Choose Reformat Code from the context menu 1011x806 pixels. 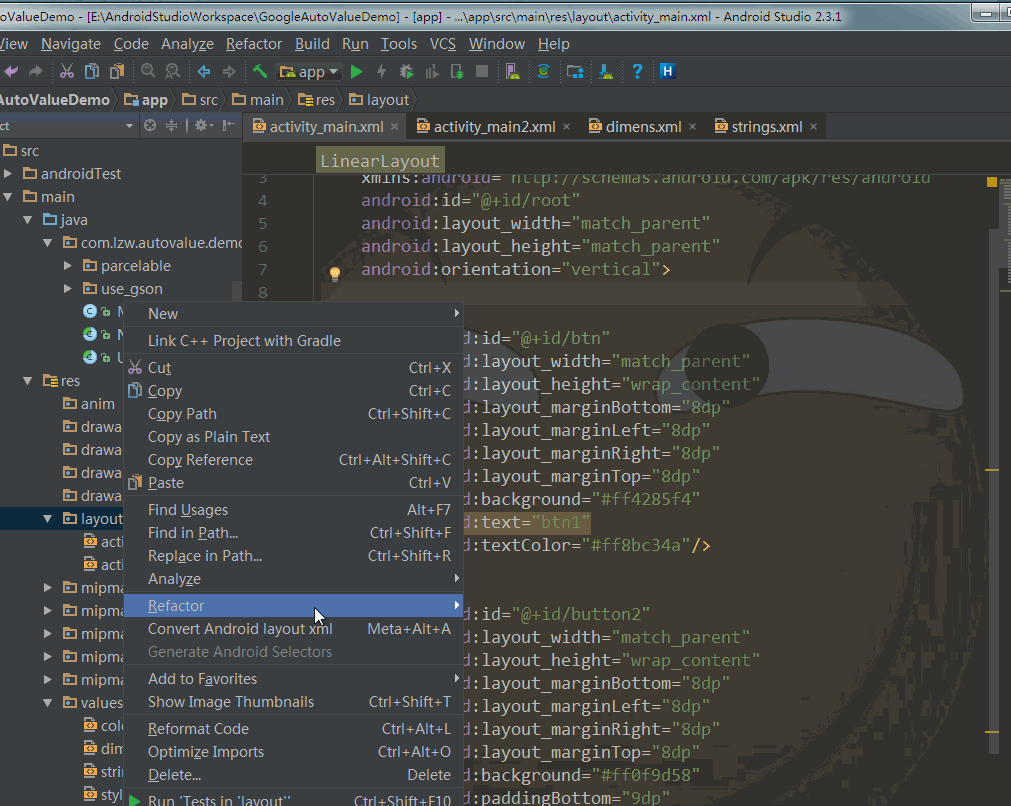pos(199,728)
